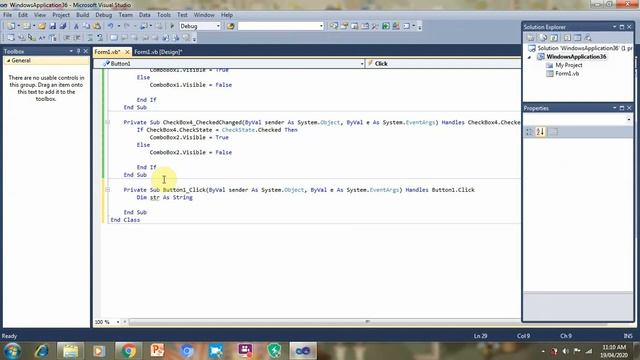Click the New Project toolbar icon
Image resolution: width=640 pixels, height=360 pixels.
click(x=11, y=26)
